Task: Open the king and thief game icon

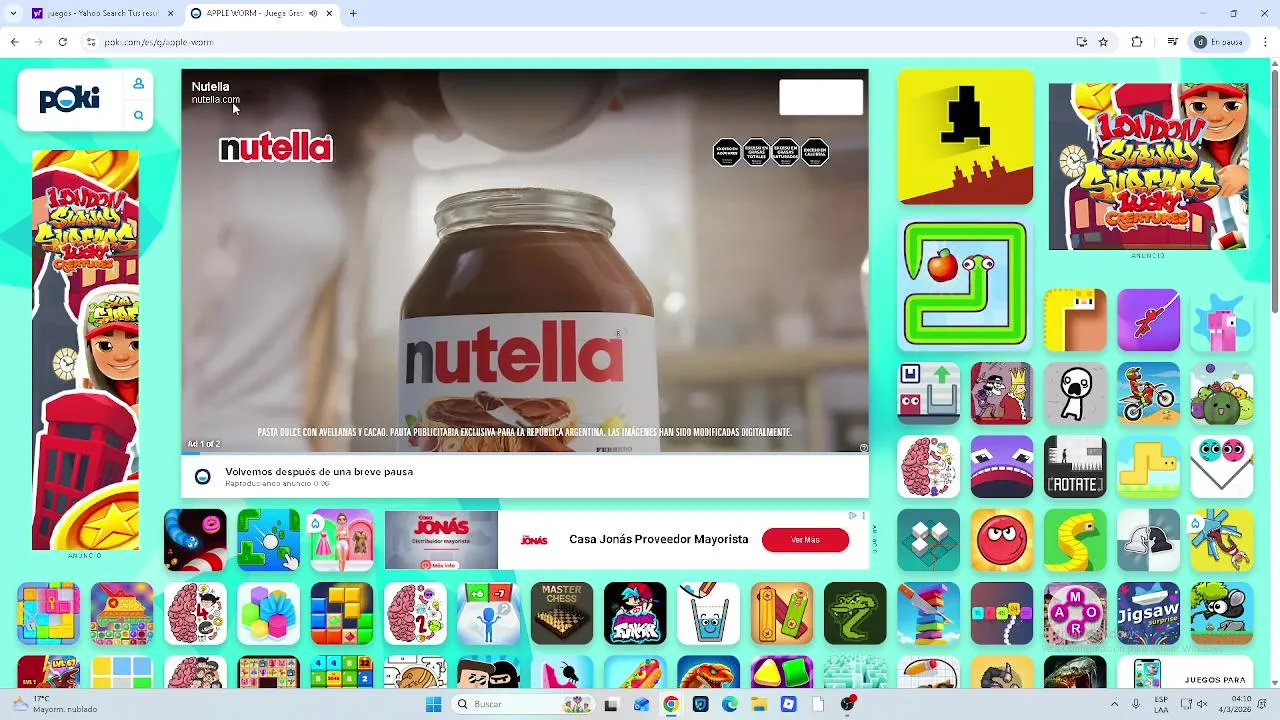Action: click(x=1002, y=393)
